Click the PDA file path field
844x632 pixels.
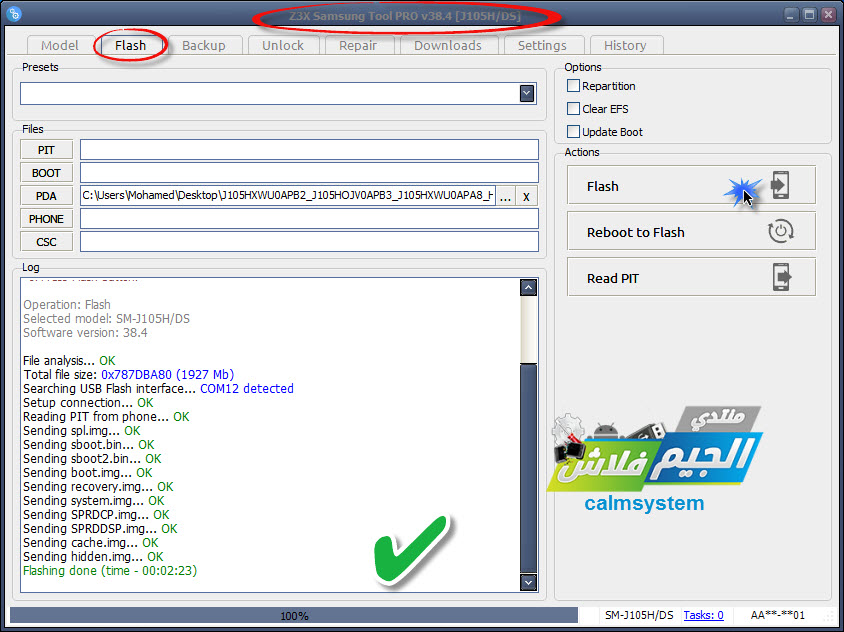(288, 196)
